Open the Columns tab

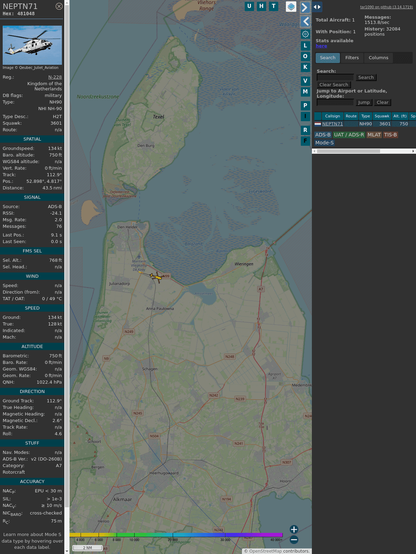pos(378,58)
